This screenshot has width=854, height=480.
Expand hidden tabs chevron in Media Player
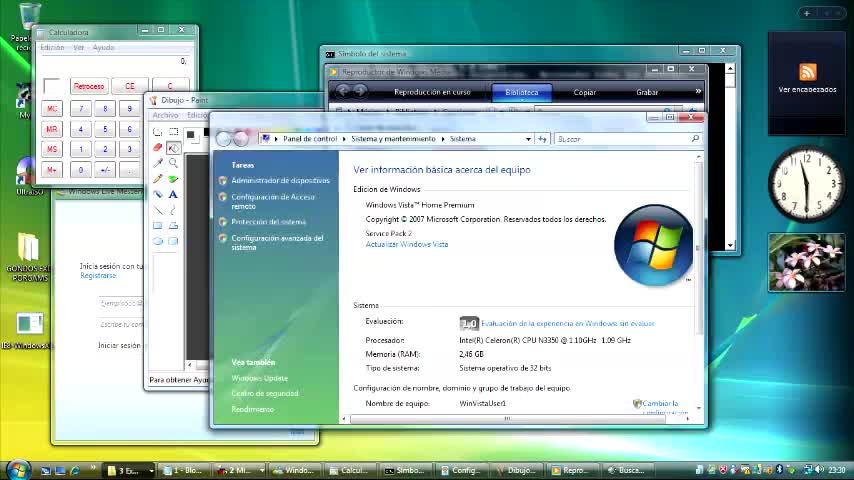(x=698, y=92)
